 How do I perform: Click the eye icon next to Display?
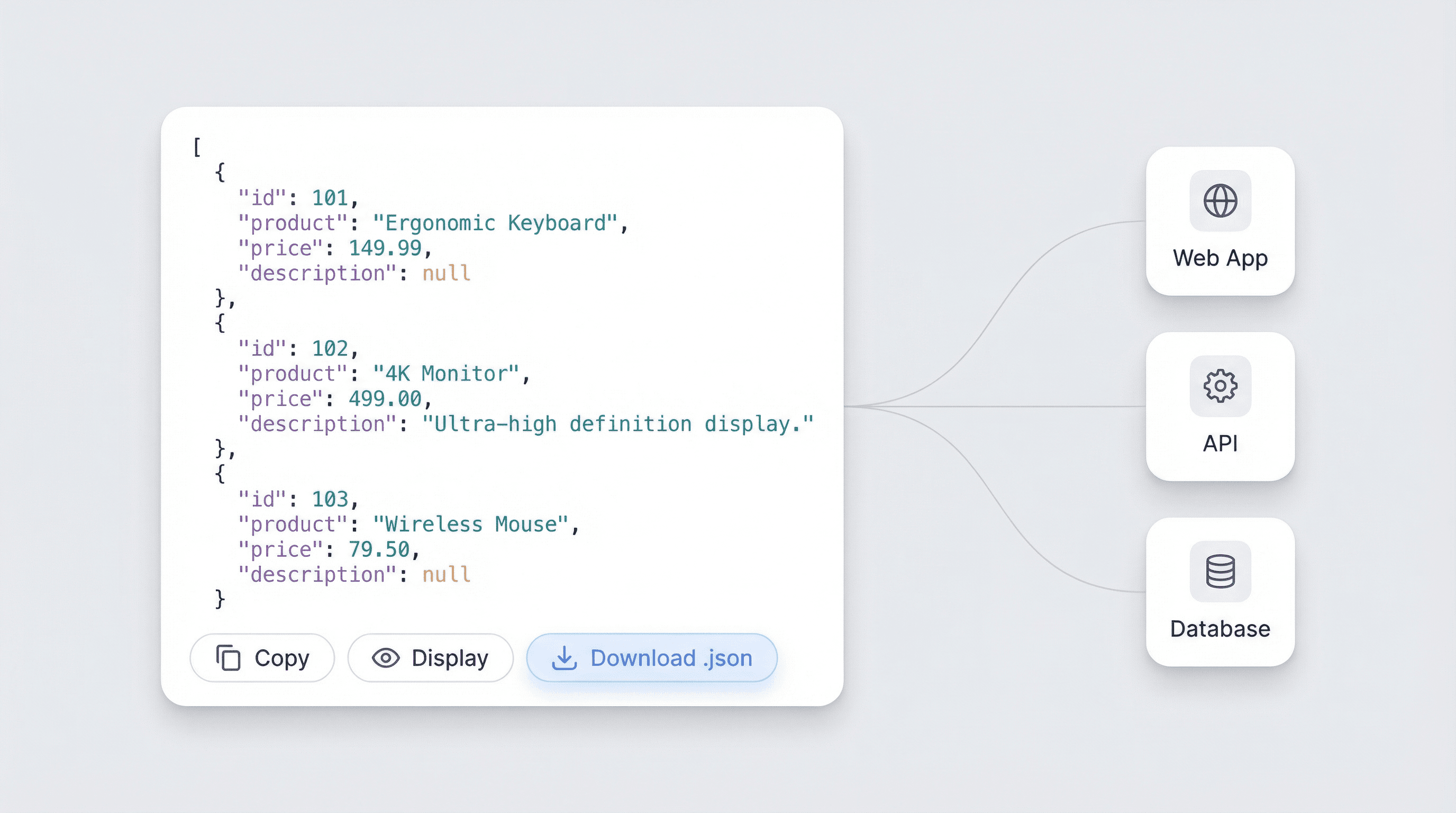pyautogui.click(x=385, y=657)
